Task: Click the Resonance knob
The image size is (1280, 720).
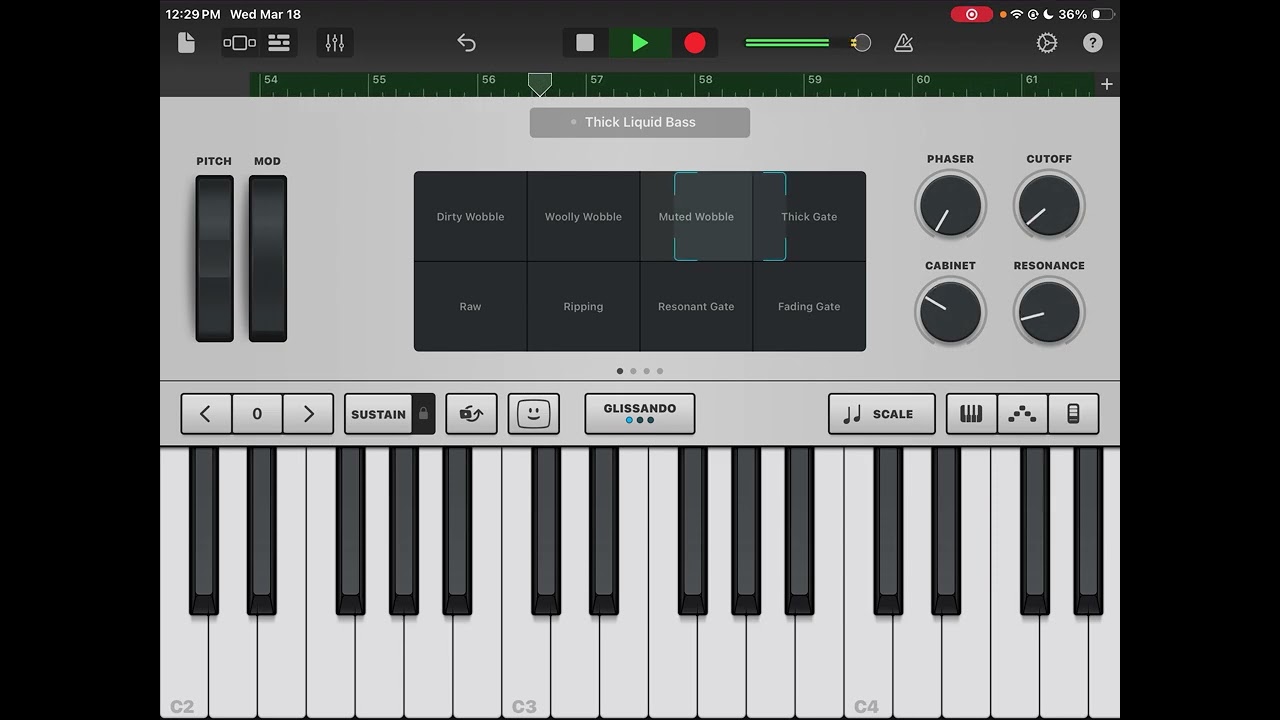Action: [x=1049, y=311]
